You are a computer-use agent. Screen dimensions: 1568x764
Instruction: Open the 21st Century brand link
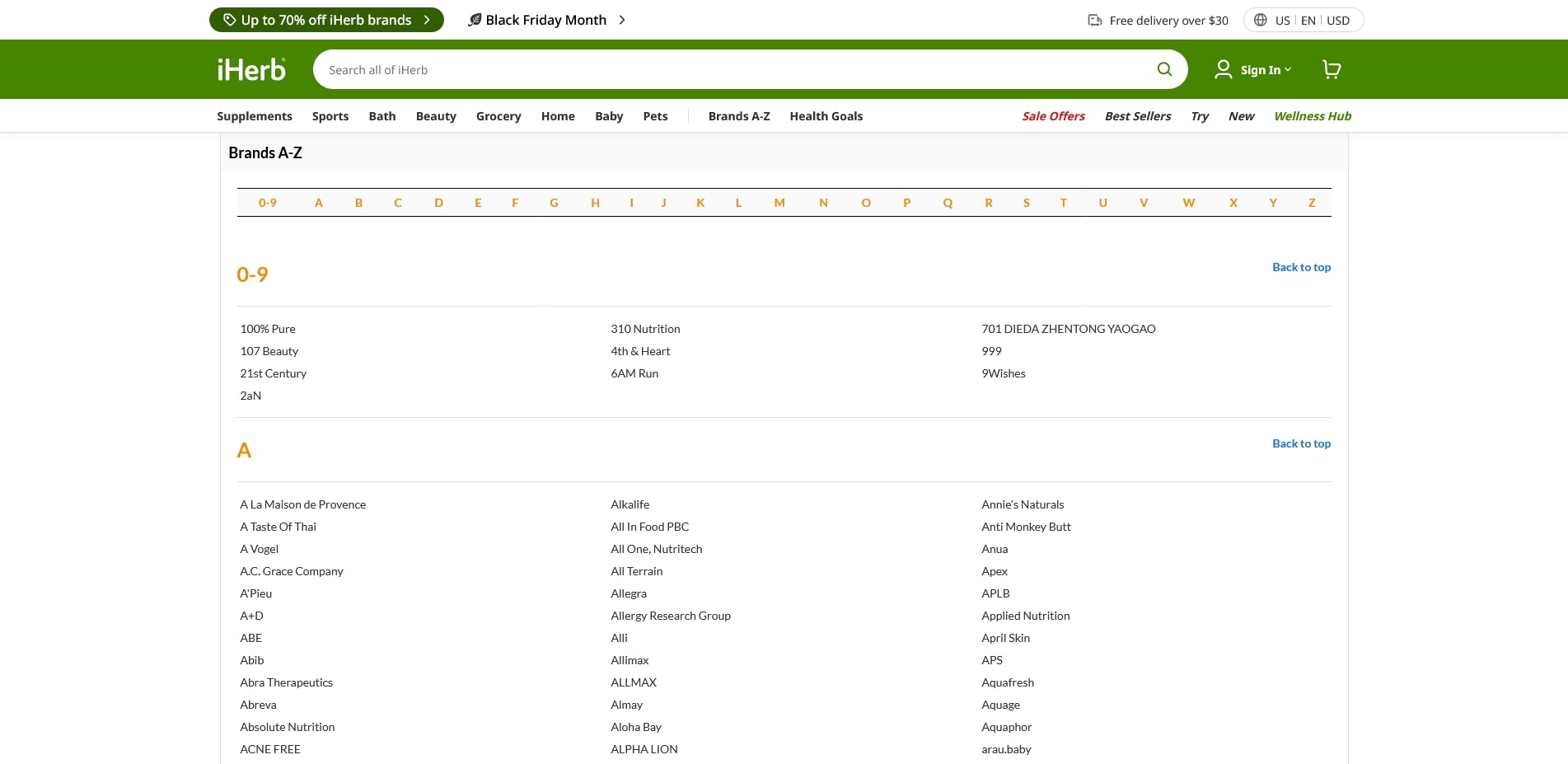(273, 373)
